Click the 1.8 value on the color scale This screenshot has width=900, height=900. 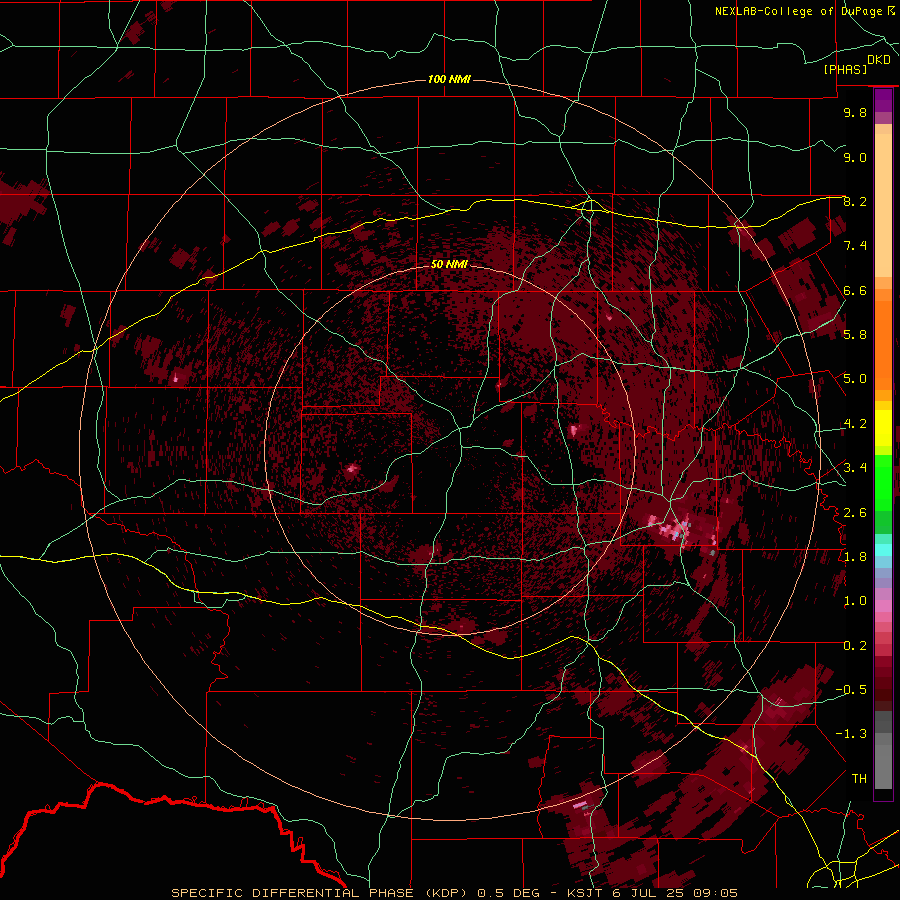[855, 556]
